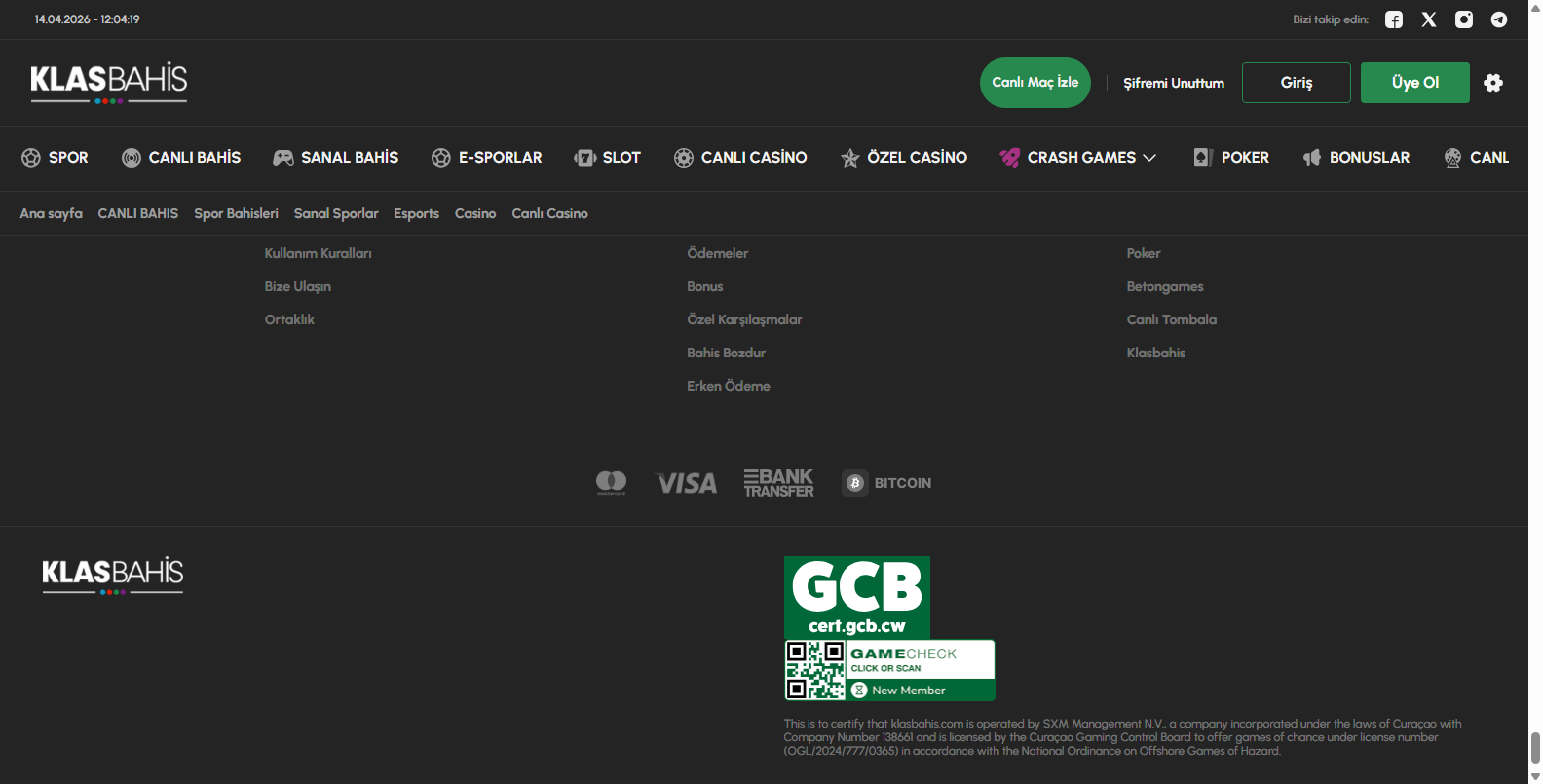Click the Bitcoin payment icon
Image resolution: width=1543 pixels, height=784 pixels.
click(x=887, y=483)
